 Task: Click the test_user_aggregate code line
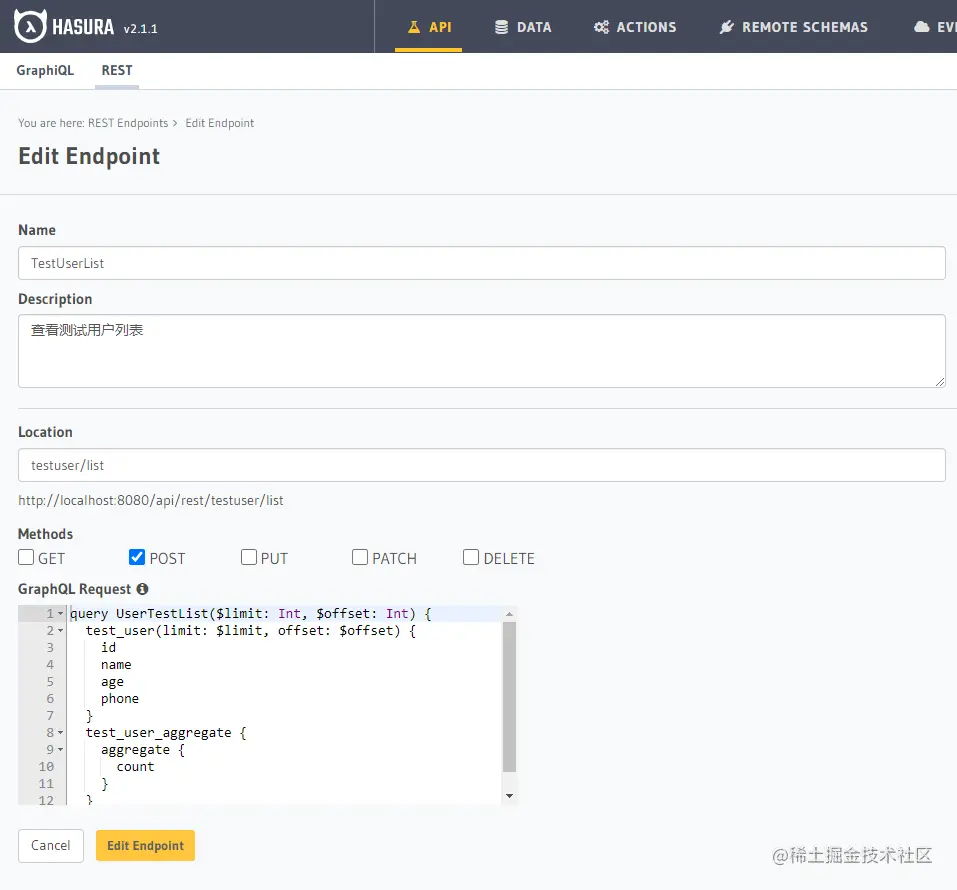(166, 733)
